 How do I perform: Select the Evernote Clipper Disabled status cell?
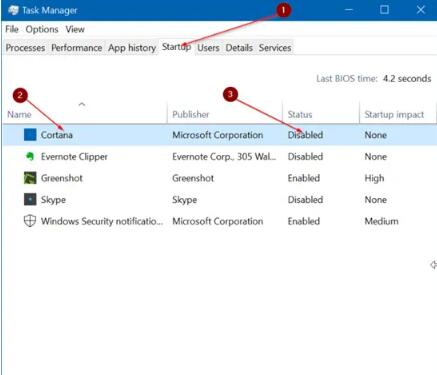pyautogui.click(x=305, y=156)
